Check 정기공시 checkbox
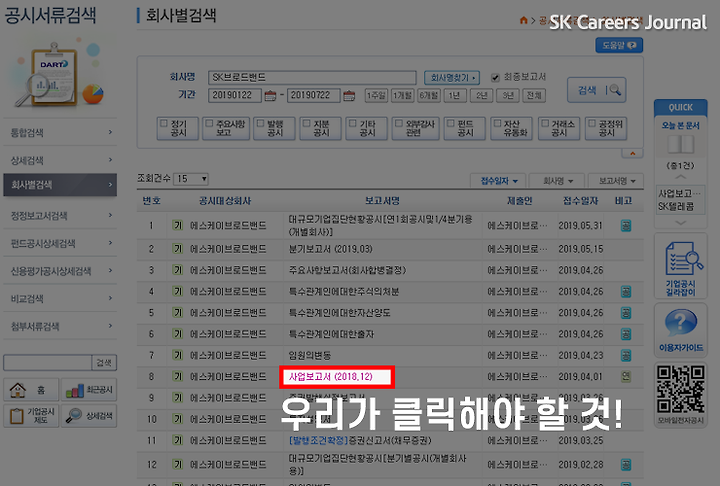 click(x=164, y=123)
